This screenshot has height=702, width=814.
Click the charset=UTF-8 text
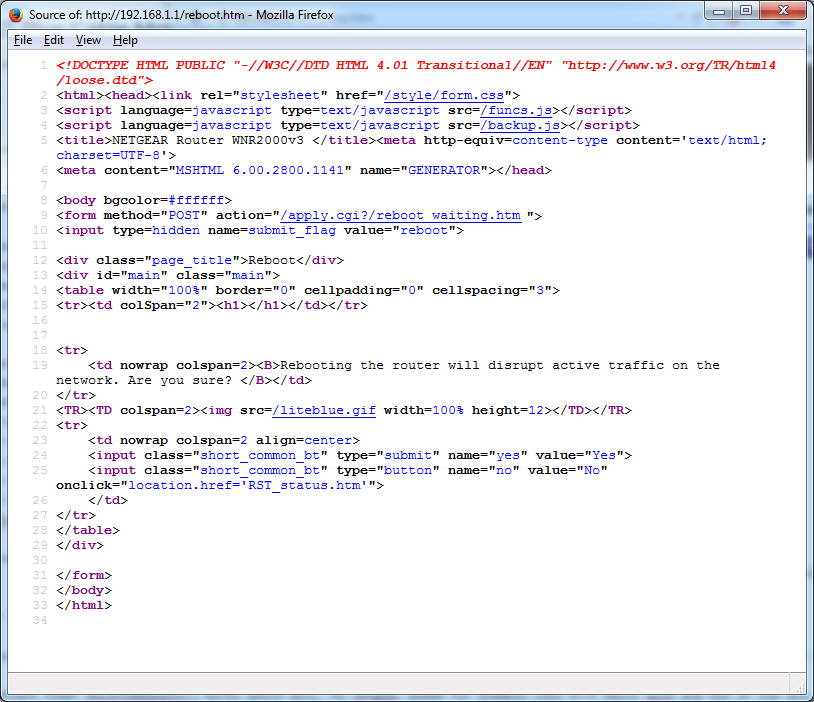108,156
